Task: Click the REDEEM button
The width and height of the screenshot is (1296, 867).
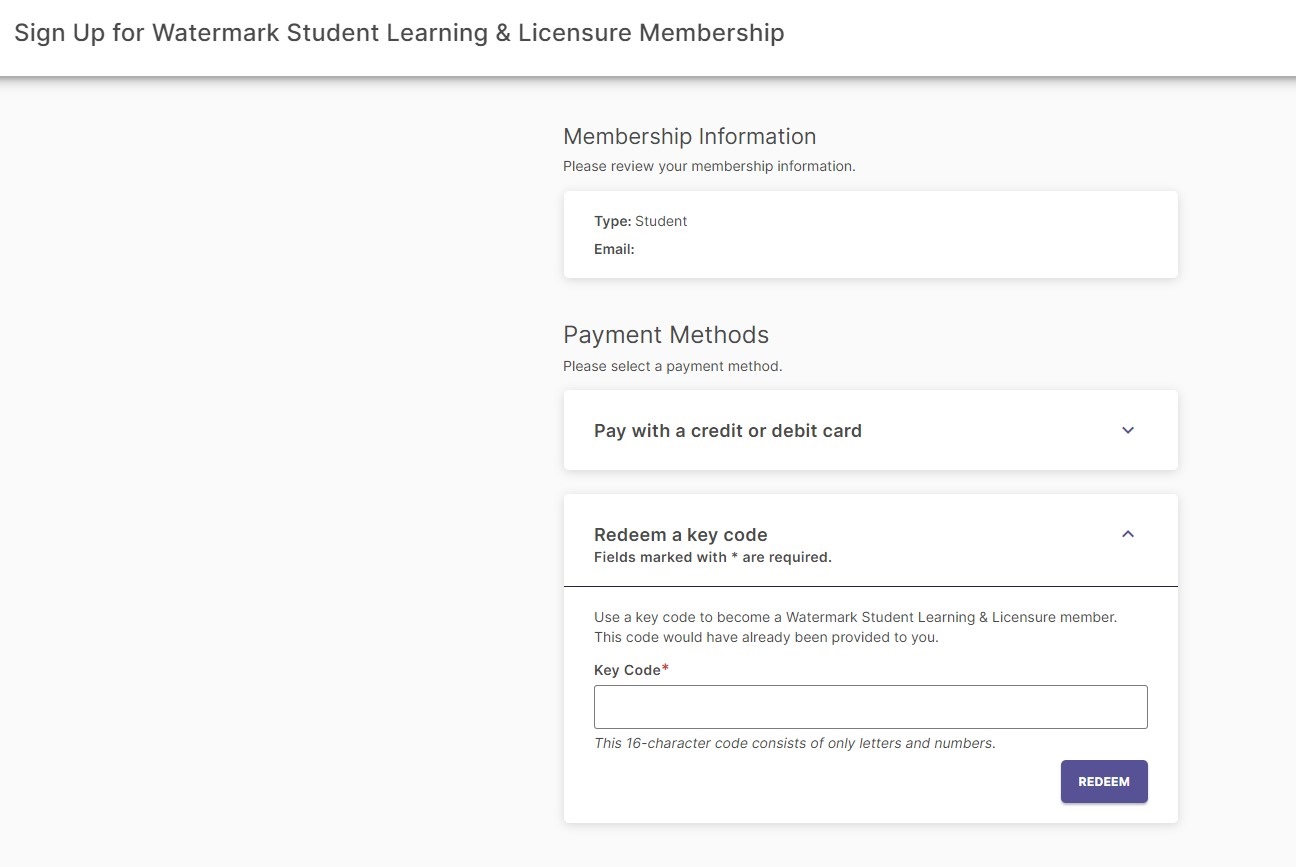Action: [x=1103, y=781]
